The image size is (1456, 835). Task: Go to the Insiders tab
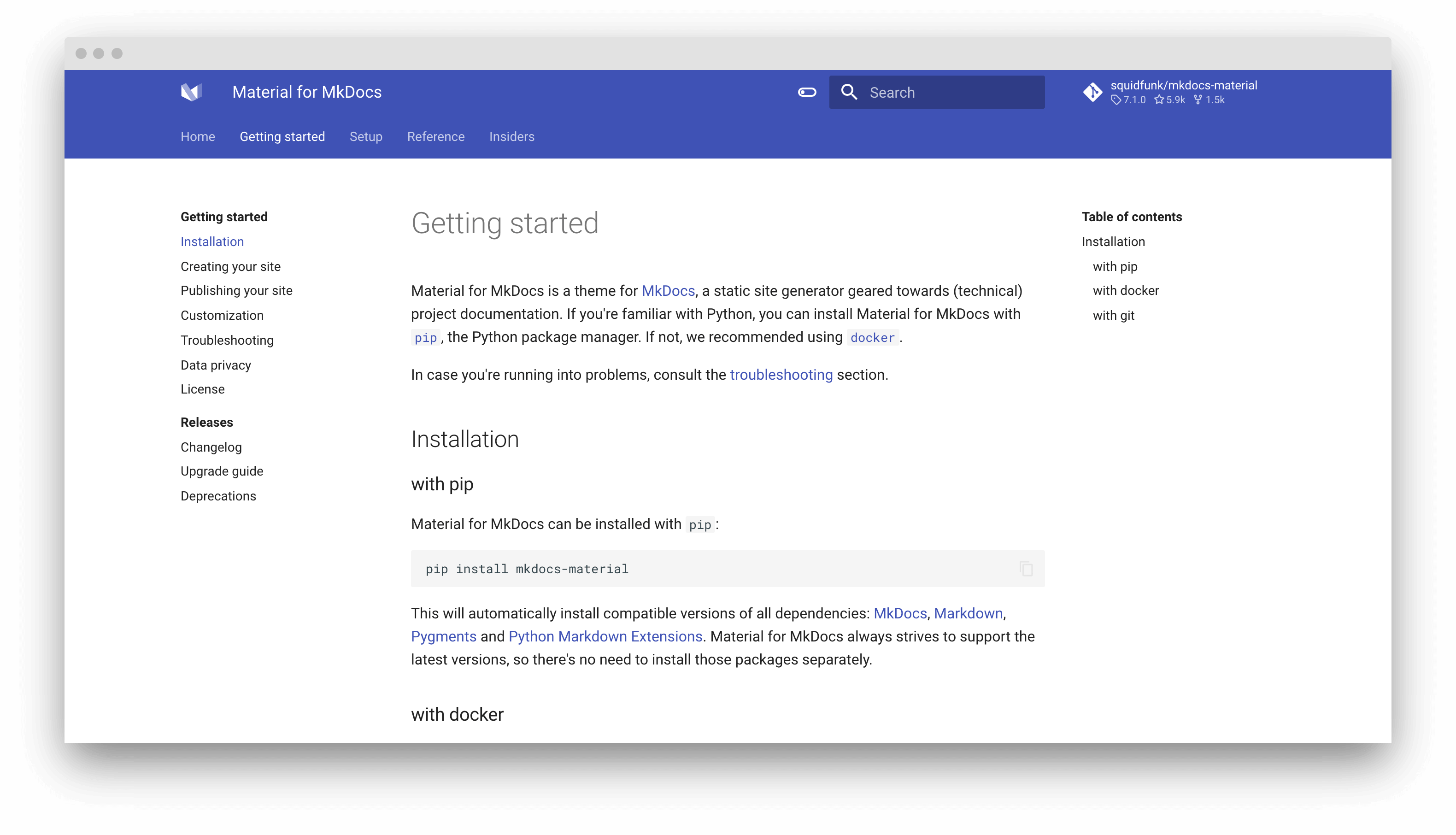pos(511,136)
